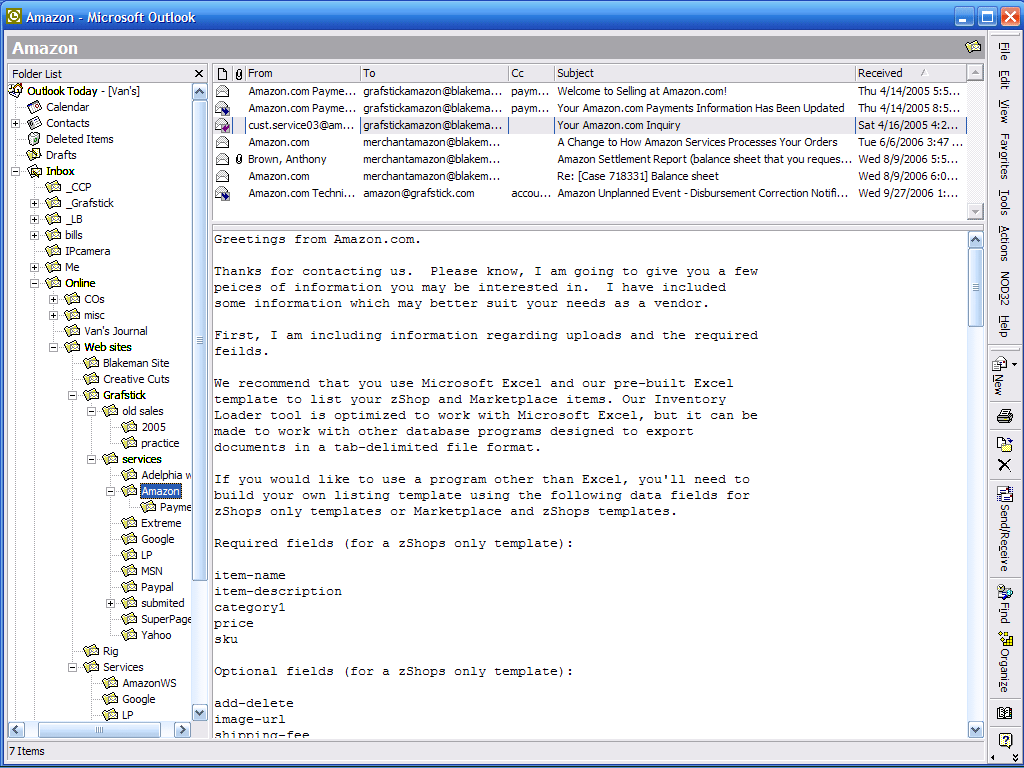
Task: Close the Folder List pane
Action: pos(199,74)
